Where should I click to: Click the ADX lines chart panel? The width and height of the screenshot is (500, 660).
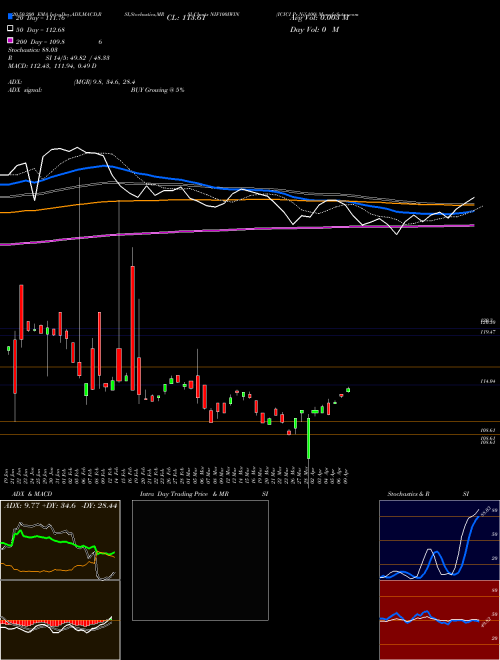[60, 540]
